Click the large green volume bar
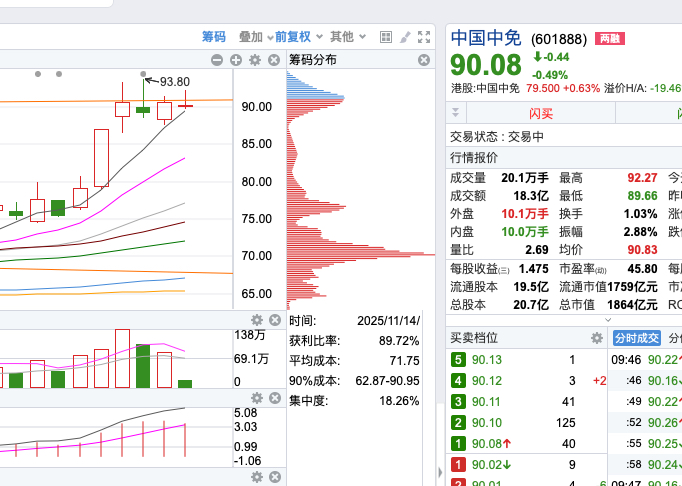 click(x=143, y=366)
